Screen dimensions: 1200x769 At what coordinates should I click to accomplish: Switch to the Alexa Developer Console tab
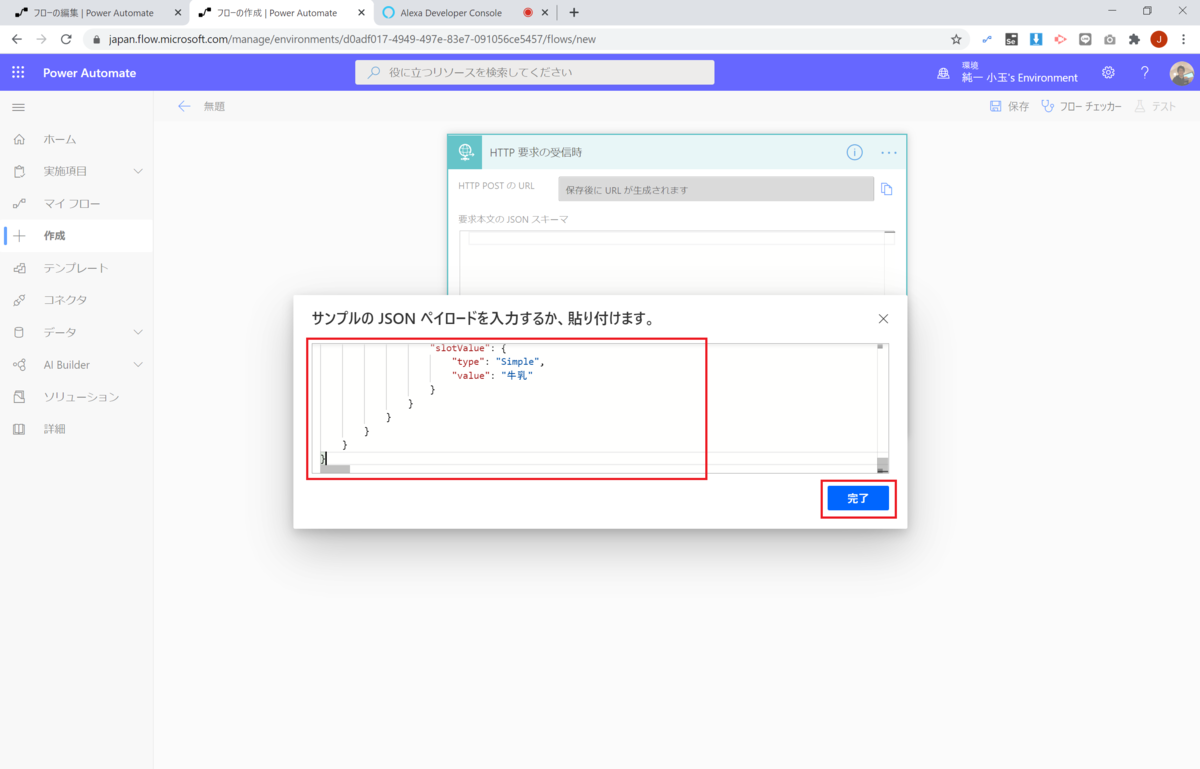450,13
